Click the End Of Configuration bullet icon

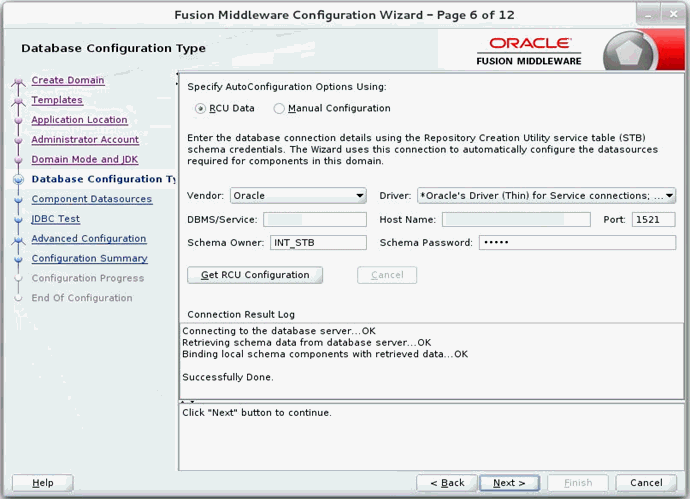18,298
